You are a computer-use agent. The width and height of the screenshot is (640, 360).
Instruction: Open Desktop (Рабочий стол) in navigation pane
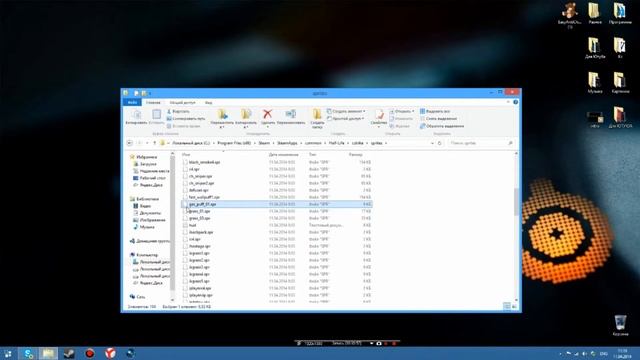[x=149, y=178]
